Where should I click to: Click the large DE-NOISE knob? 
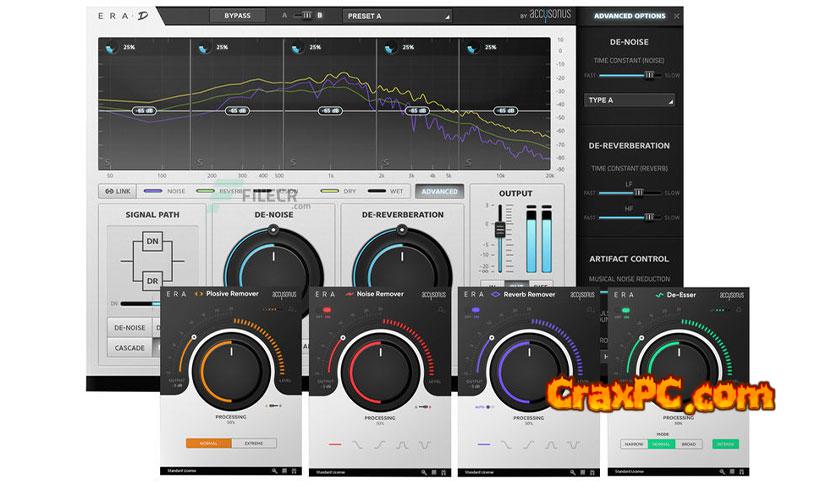[274, 275]
